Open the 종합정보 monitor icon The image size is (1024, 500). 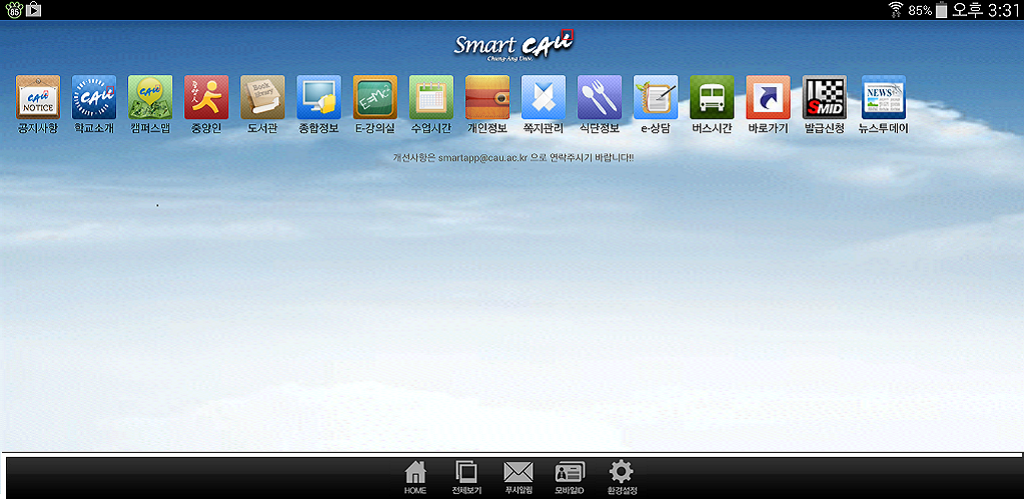coord(319,97)
